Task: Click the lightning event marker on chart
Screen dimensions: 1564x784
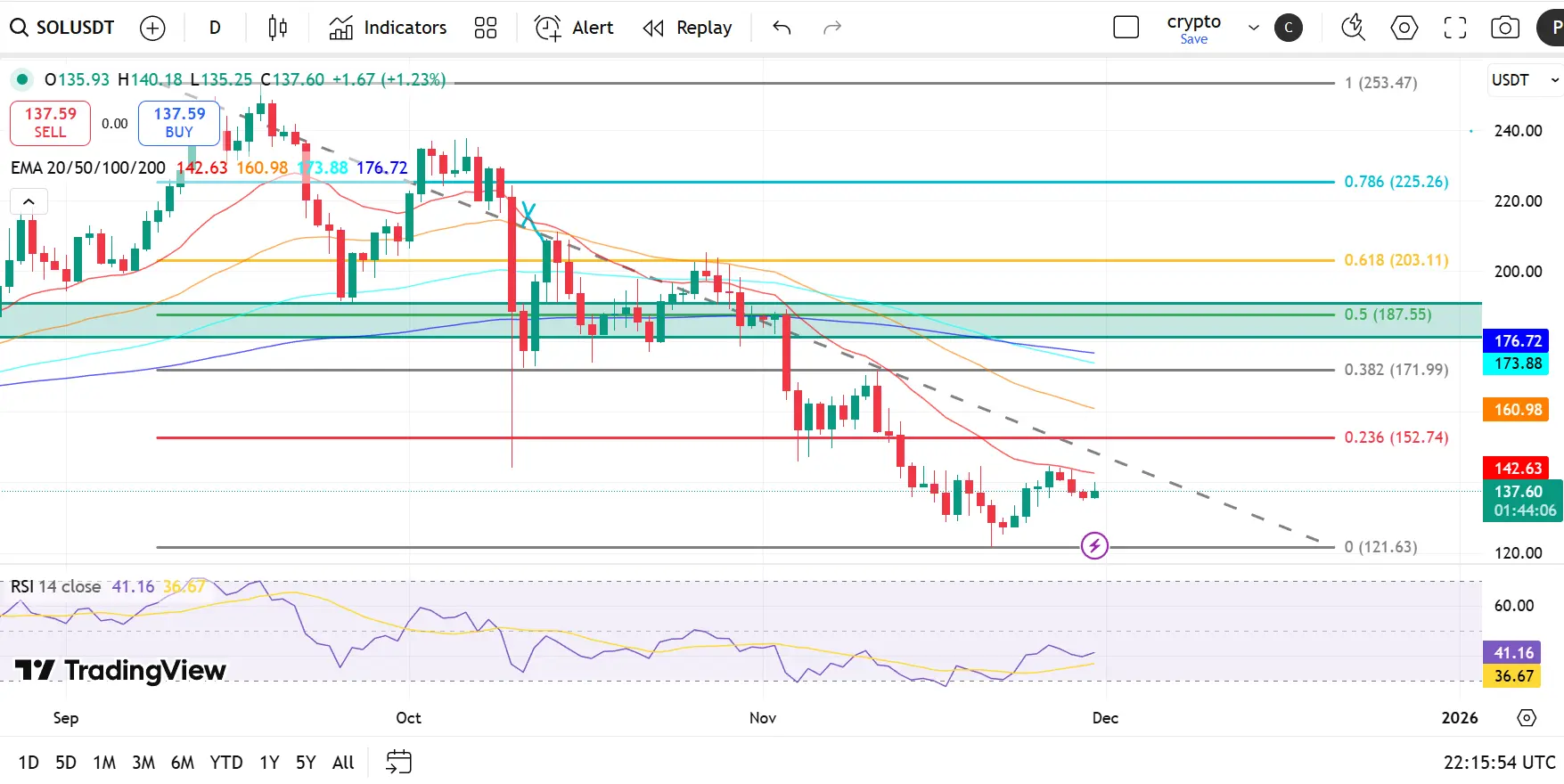Action: click(x=1094, y=544)
